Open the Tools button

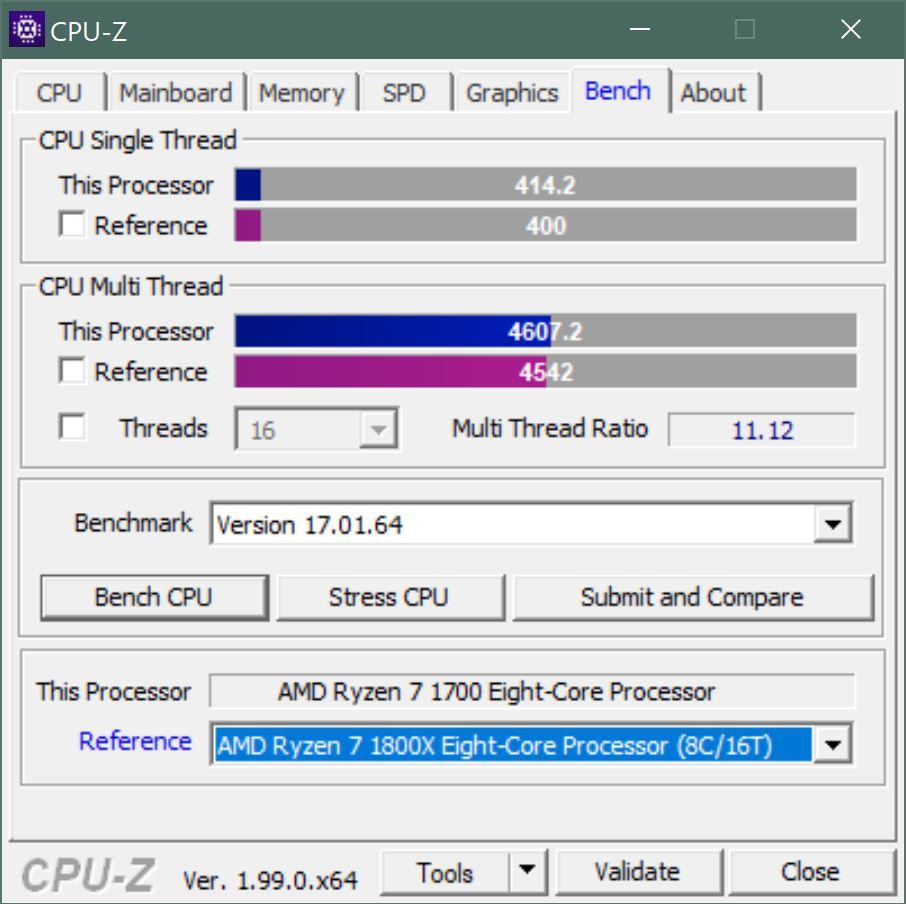tap(445, 872)
